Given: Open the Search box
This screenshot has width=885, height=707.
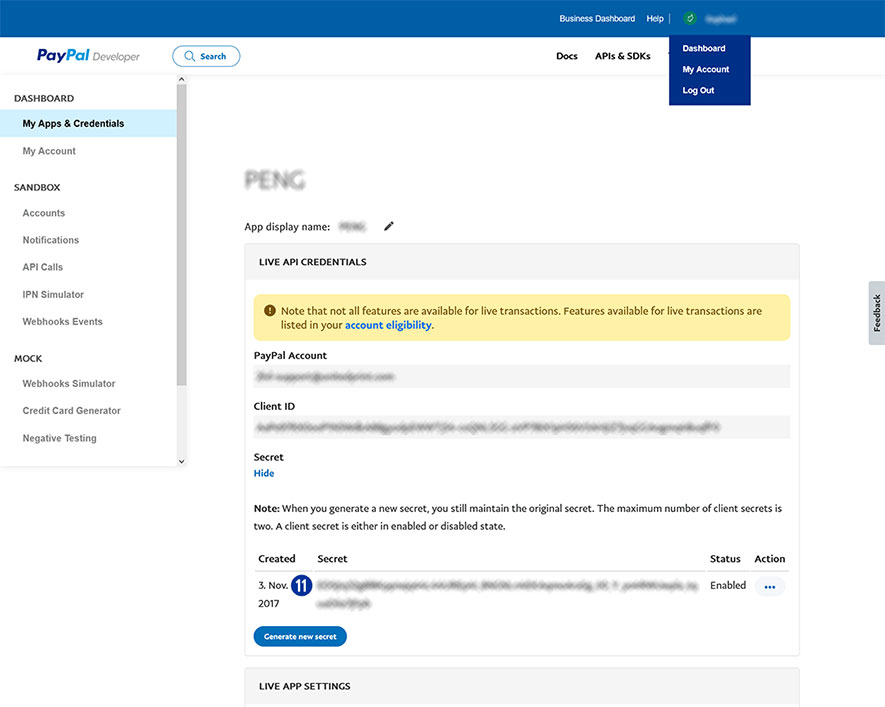Looking at the screenshot, I should 206,56.
